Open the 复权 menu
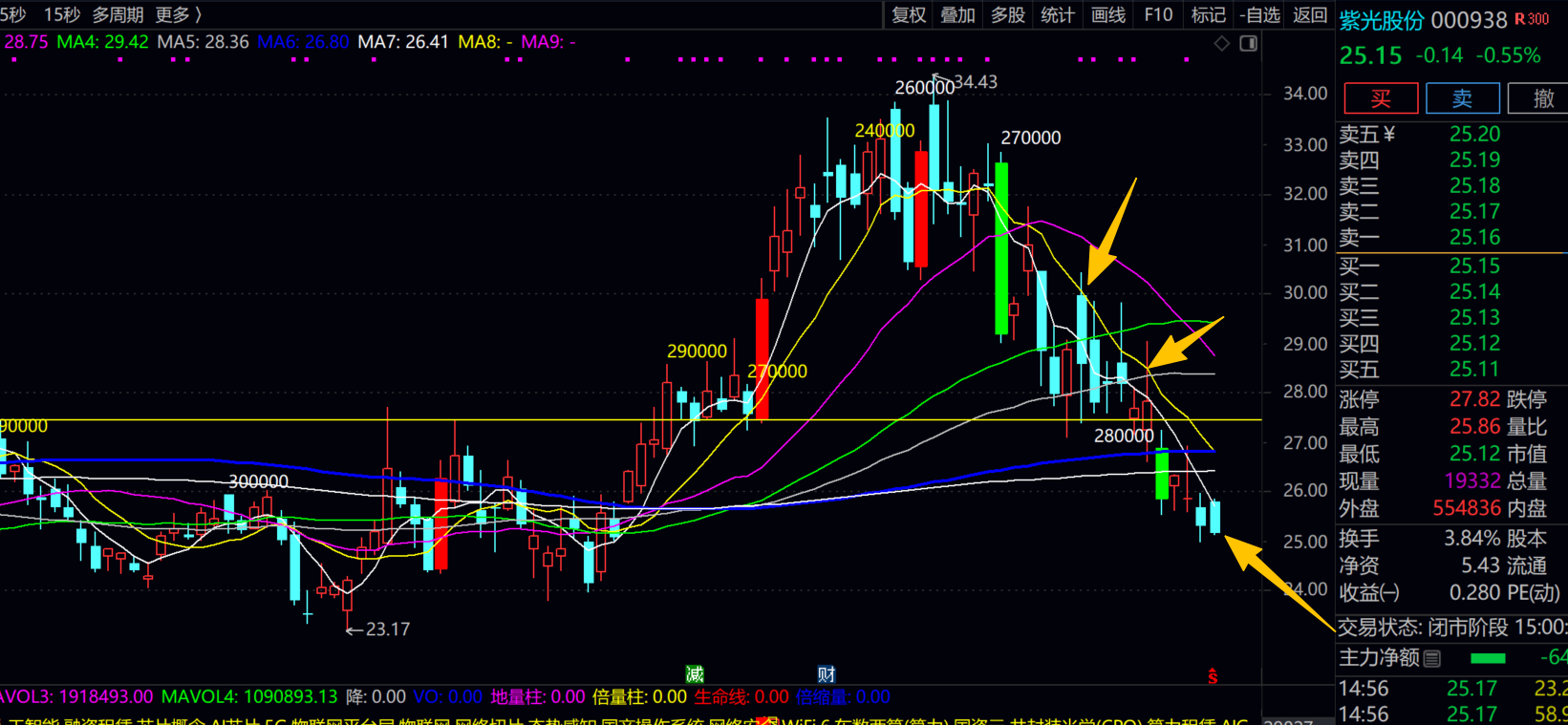Screen dimensions: 1568x725 909,14
